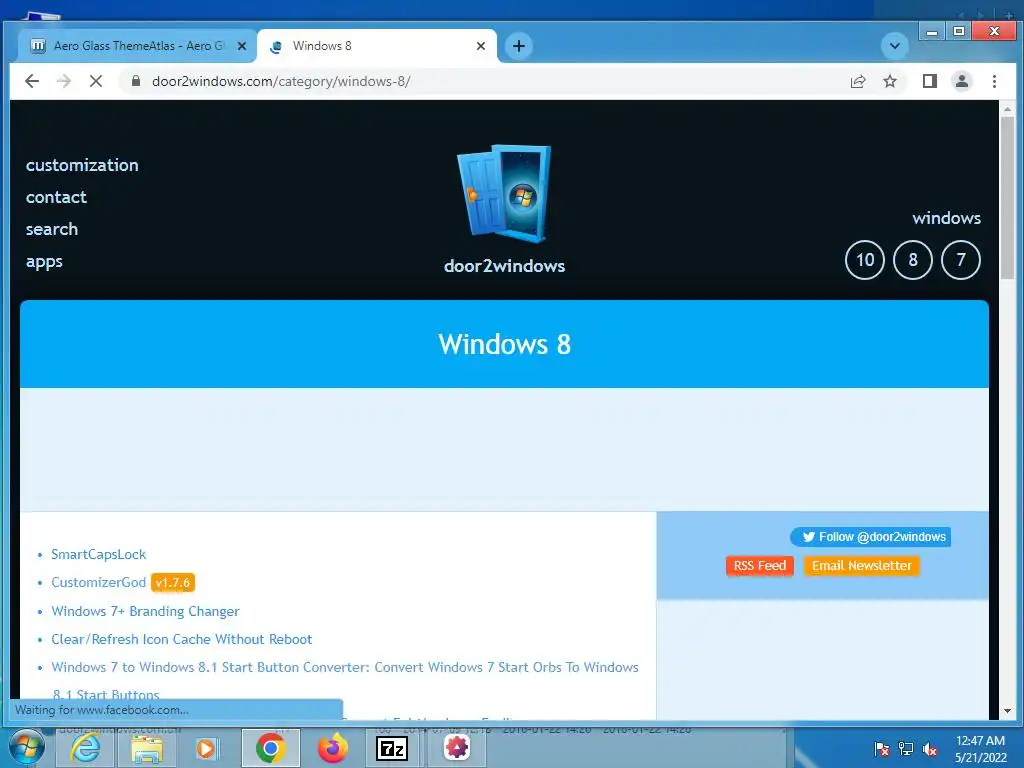The width and height of the screenshot is (1024, 768).
Task: Close the Windows 8 tab
Action: (x=481, y=46)
